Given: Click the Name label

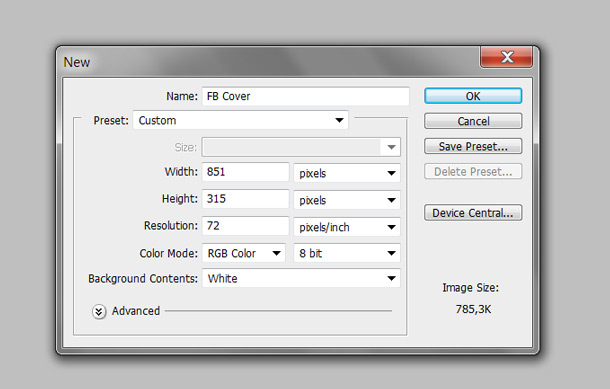Looking at the screenshot, I should pyautogui.click(x=182, y=96).
